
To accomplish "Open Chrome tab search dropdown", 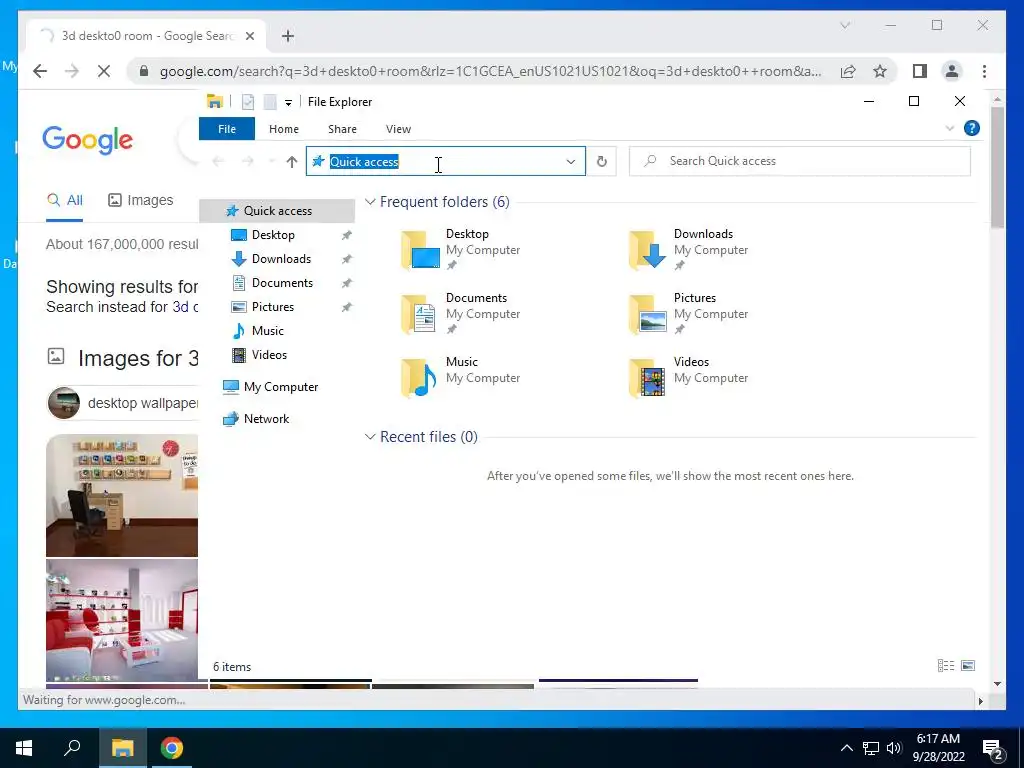I will [845, 25].
